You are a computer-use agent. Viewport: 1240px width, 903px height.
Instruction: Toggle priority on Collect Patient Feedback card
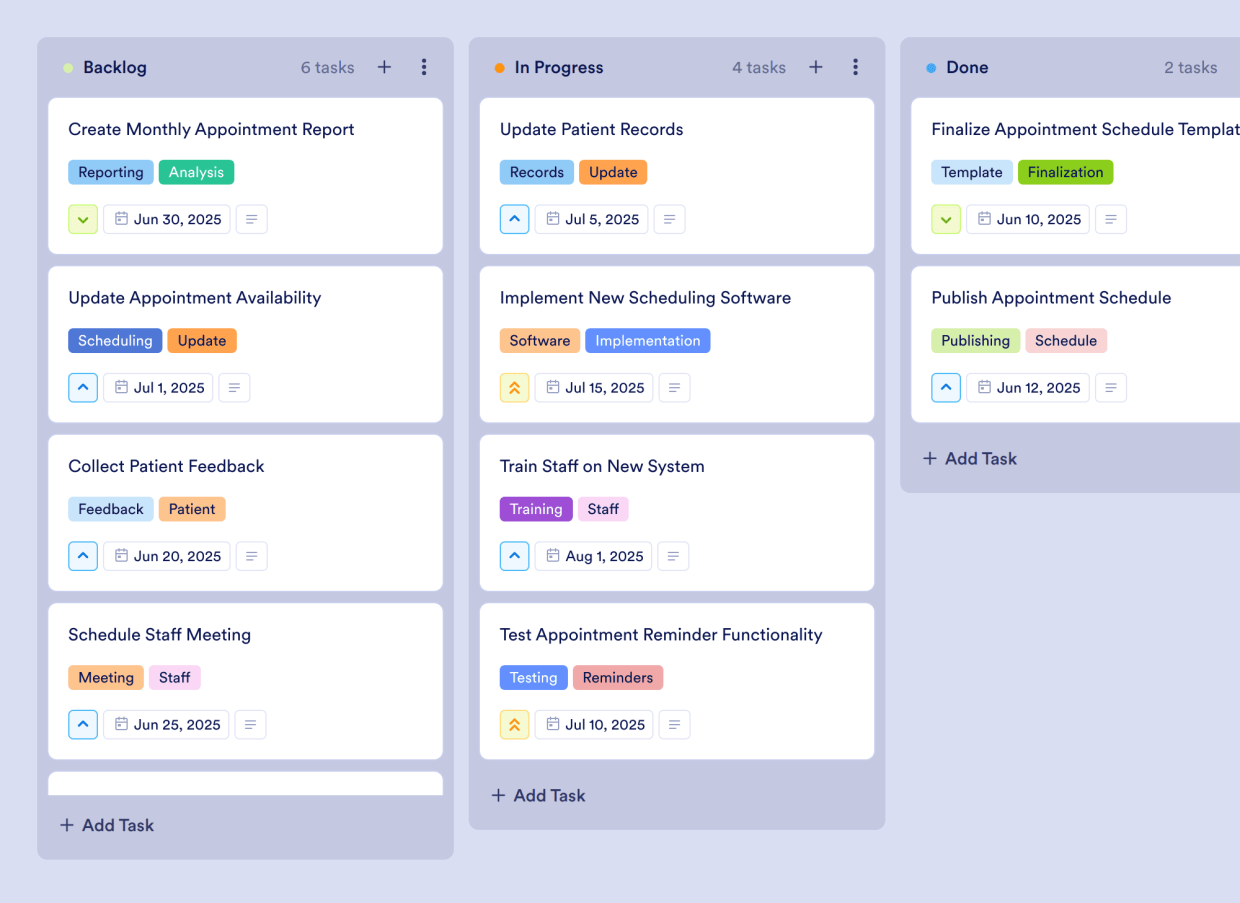[x=83, y=556]
